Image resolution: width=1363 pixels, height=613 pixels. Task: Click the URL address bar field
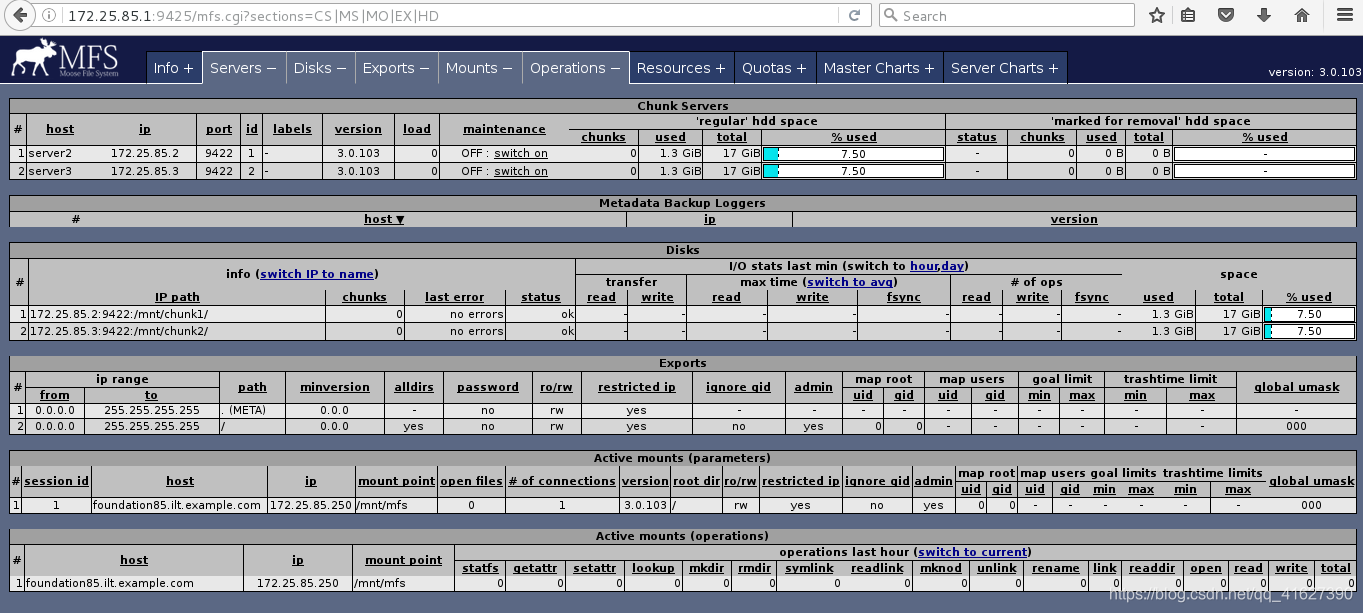click(450, 16)
